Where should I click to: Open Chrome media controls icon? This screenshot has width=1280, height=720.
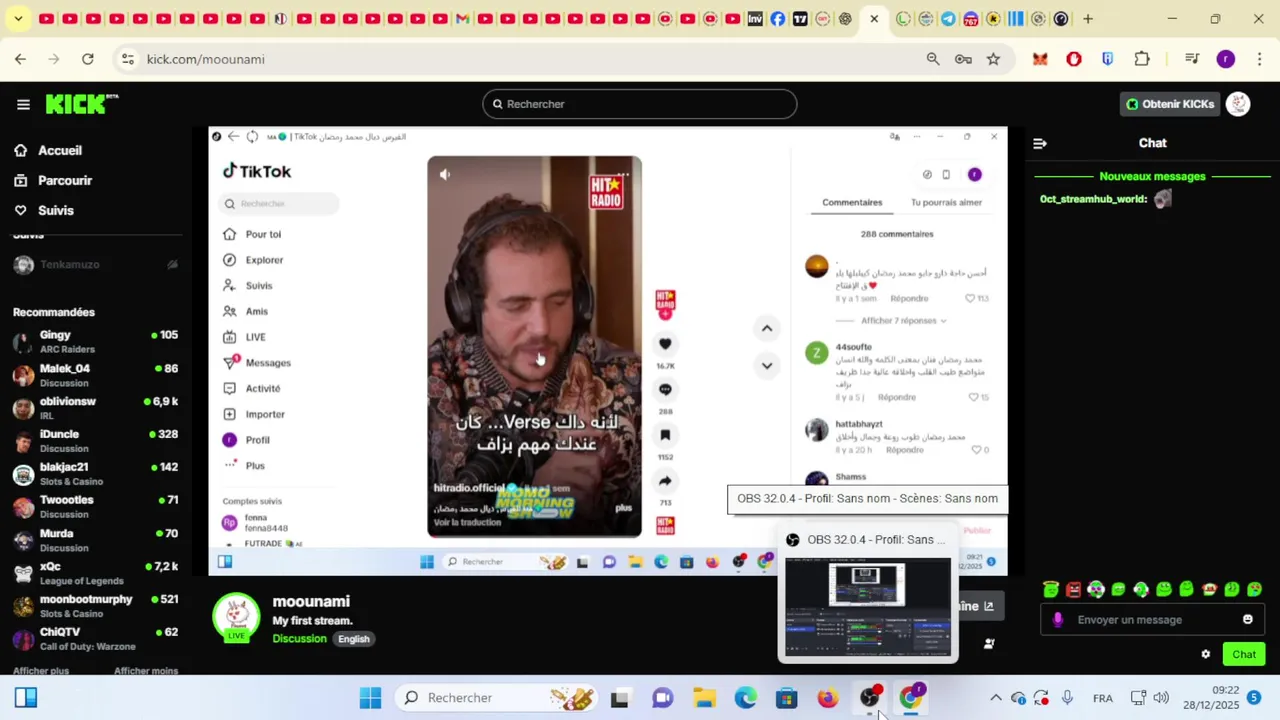coord(1192,59)
